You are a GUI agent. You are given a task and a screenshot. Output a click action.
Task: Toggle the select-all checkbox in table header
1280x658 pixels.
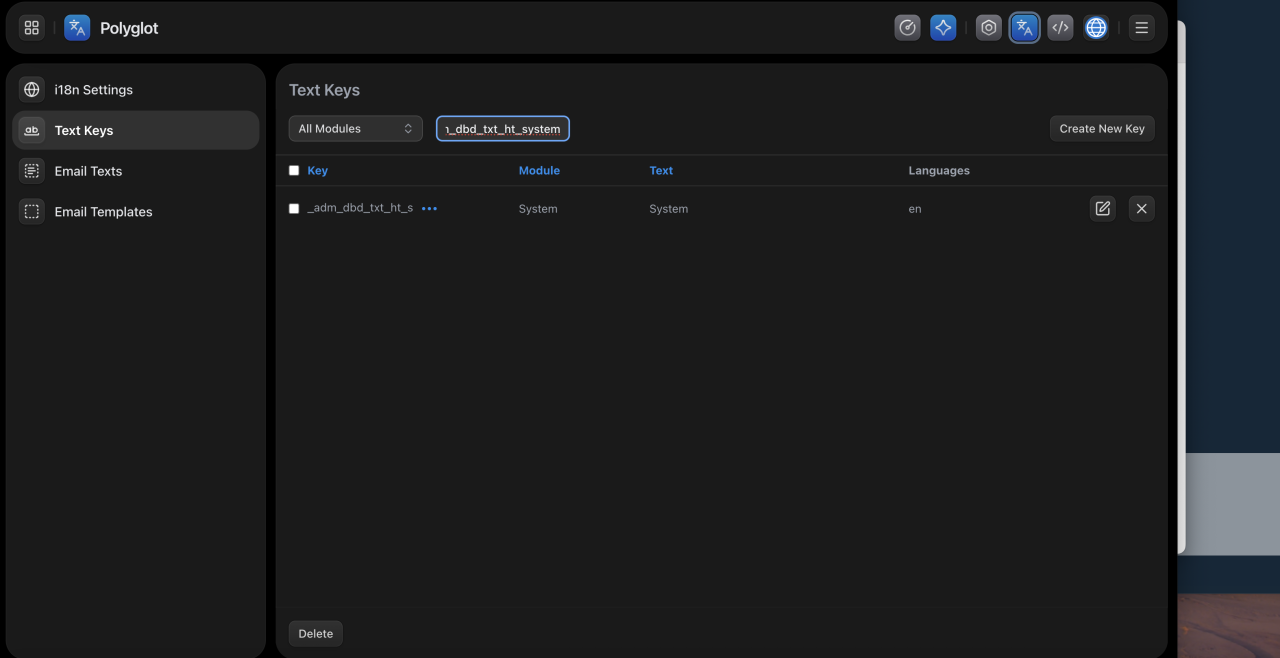point(294,171)
